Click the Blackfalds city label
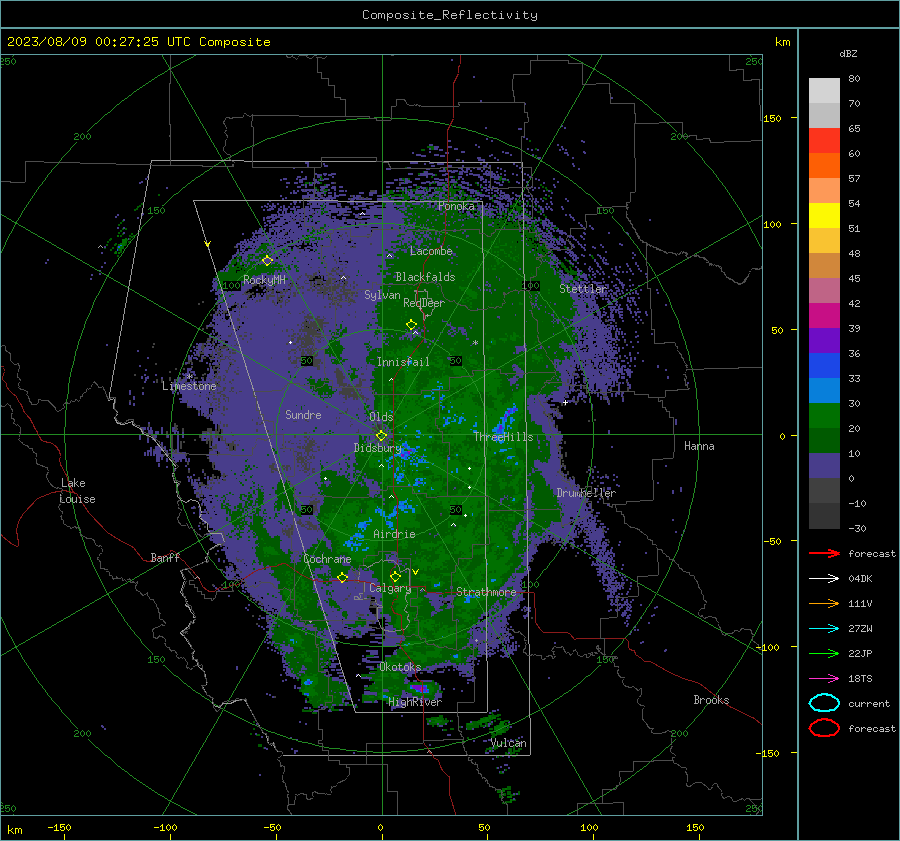 [425, 277]
